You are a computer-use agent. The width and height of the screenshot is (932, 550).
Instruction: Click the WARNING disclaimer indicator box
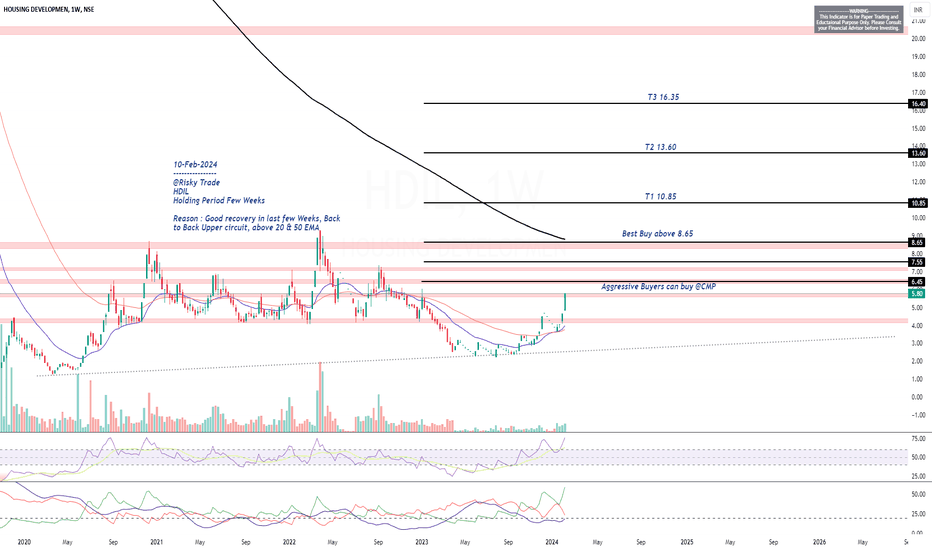point(858,20)
